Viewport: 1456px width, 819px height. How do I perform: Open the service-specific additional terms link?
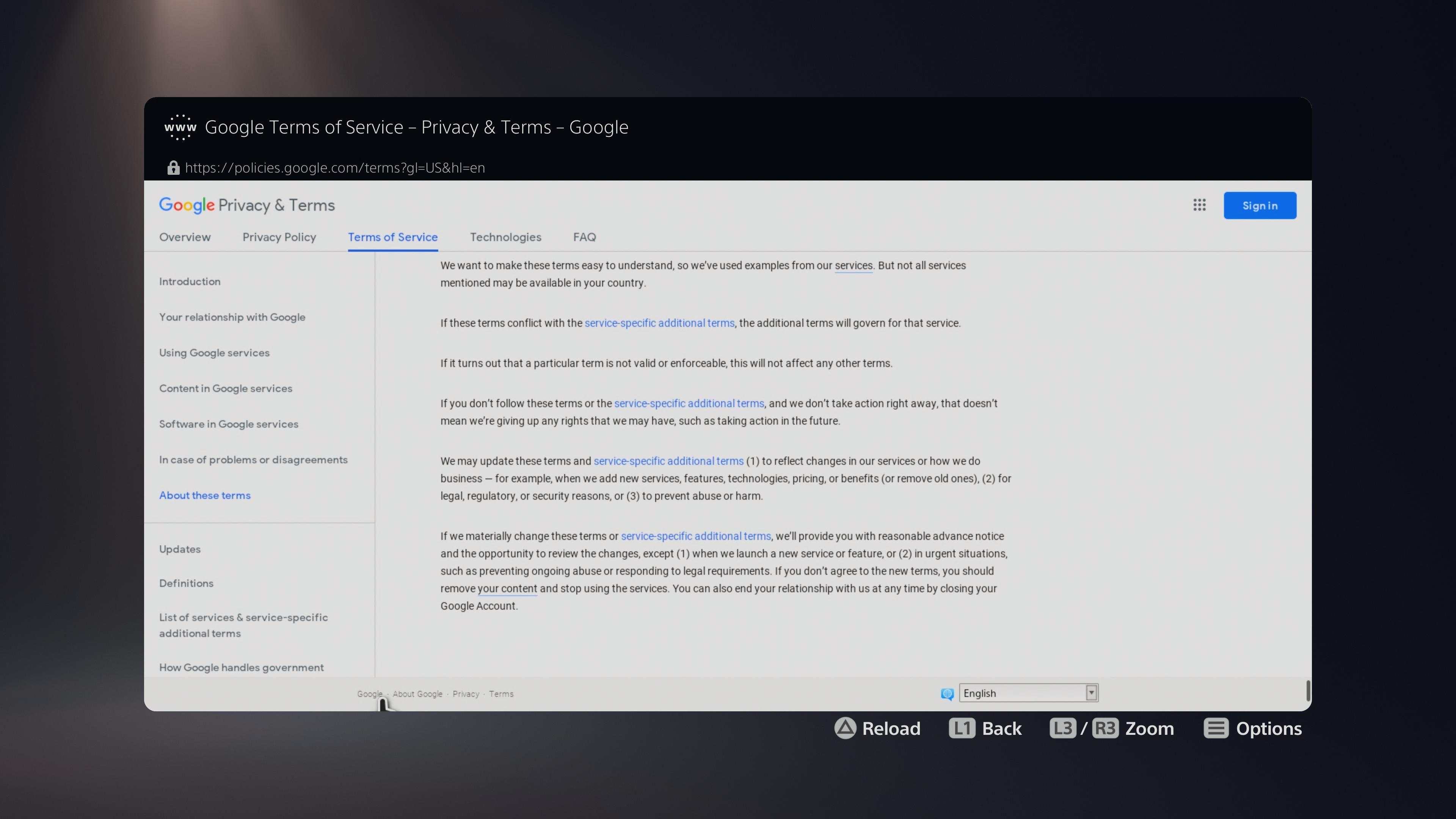coord(659,323)
